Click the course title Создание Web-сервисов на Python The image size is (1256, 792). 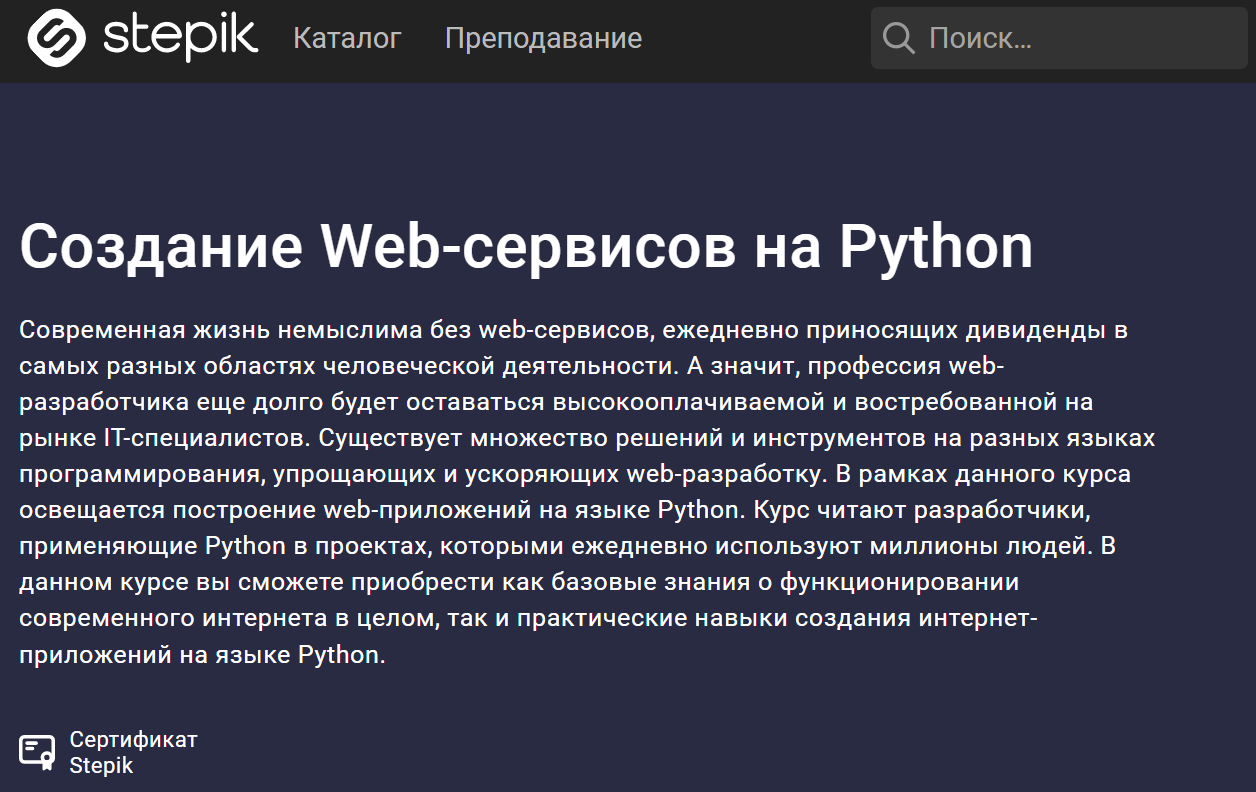pyautogui.click(x=526, y=246)
